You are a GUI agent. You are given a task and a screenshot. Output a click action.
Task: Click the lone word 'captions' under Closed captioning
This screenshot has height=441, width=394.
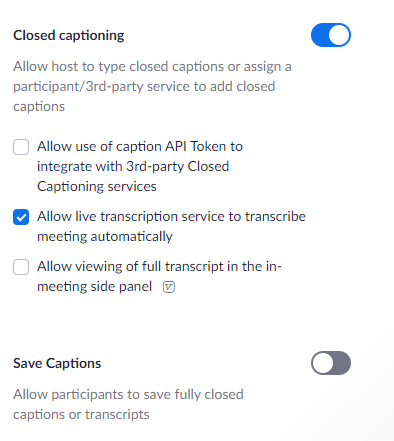[x=39, y=107]
